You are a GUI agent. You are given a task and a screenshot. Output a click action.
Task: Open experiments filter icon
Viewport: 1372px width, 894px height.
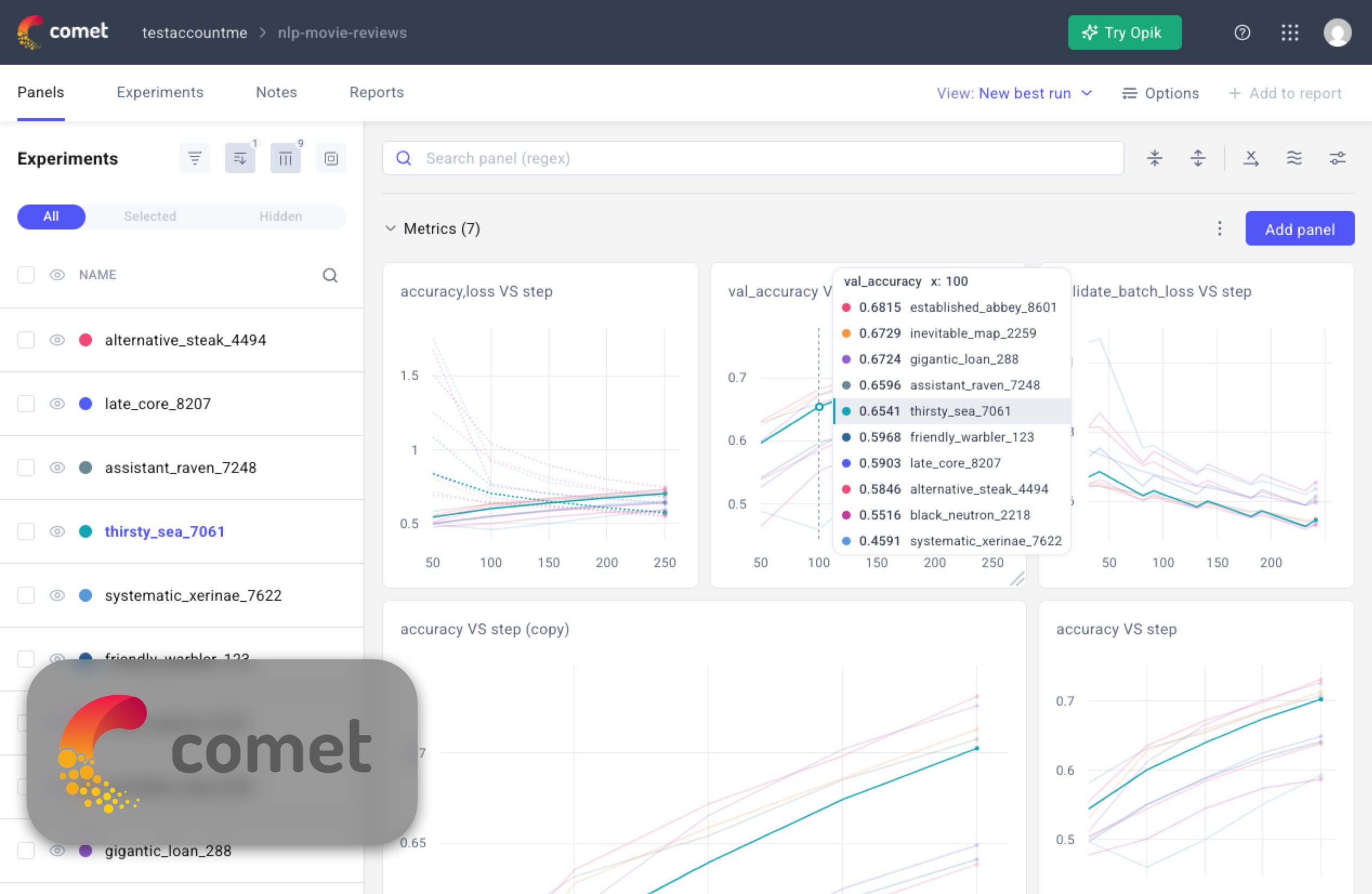coord(195,159)
